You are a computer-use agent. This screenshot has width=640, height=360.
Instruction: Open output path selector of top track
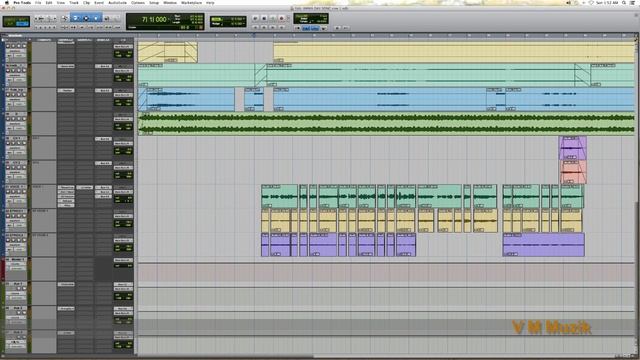click(123, 47)
